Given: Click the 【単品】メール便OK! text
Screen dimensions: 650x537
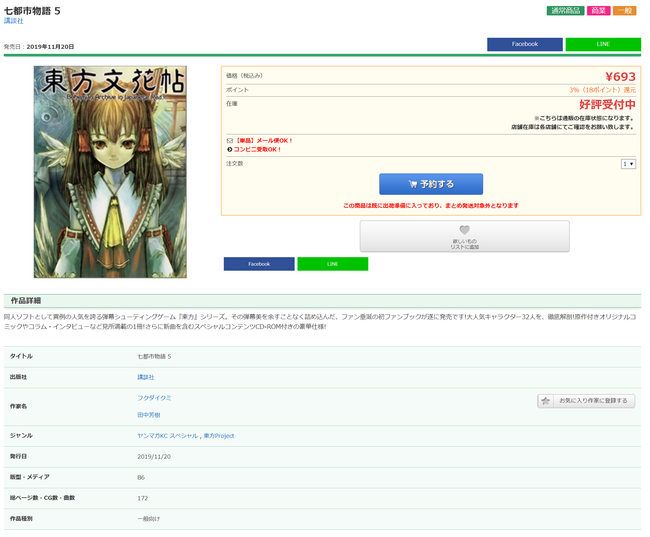Looking at the screenshot, I should click(264, 141).
